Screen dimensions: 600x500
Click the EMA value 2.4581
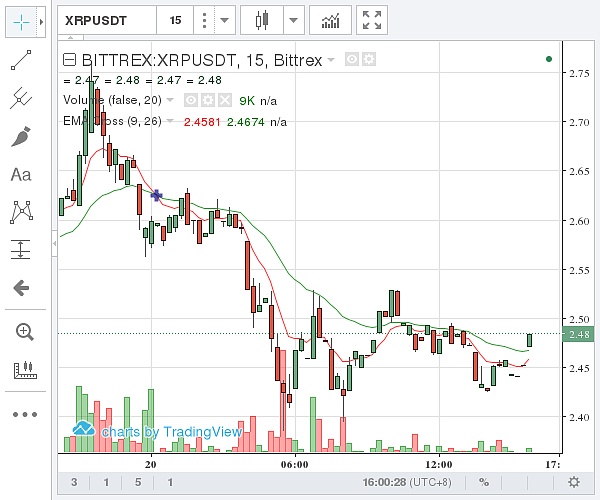[202, 122]
